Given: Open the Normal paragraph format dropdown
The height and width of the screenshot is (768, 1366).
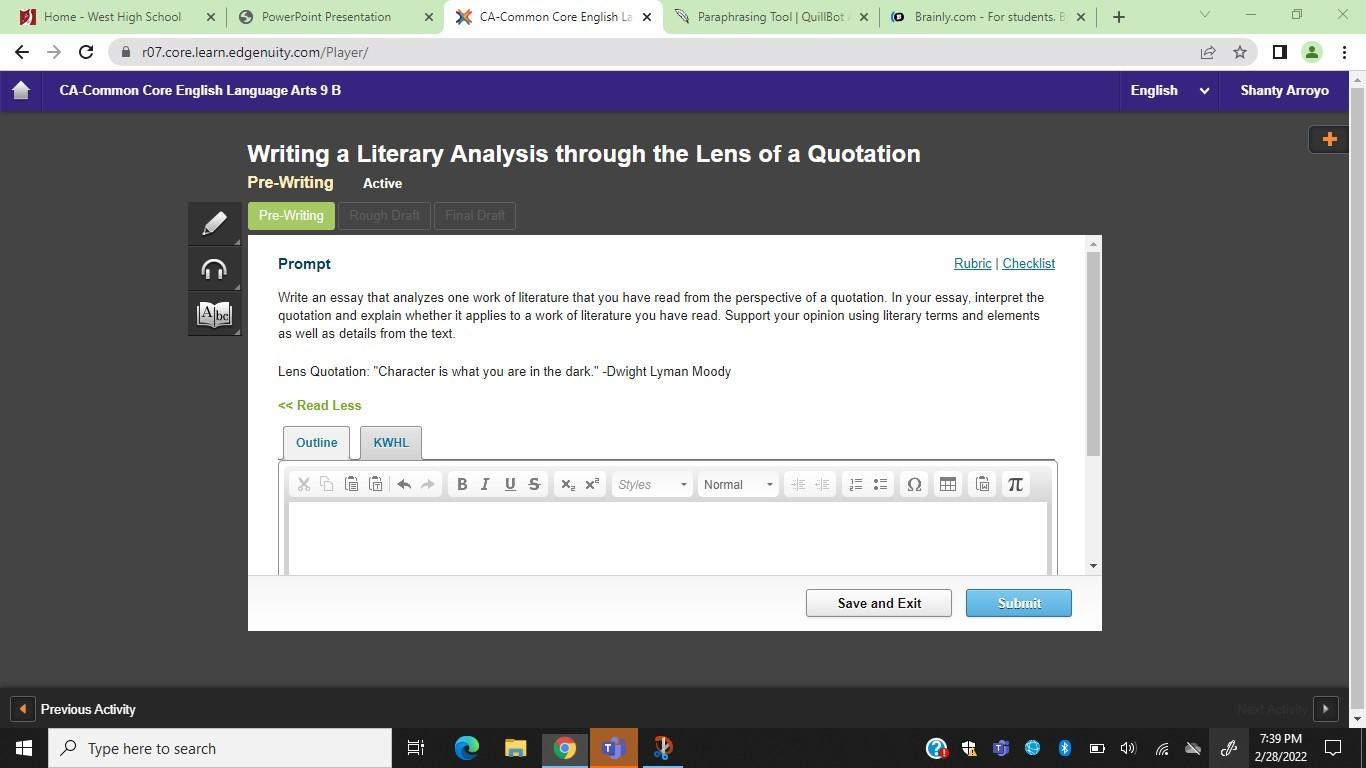Looking at the screenshot, I should [x=738, y=484].
